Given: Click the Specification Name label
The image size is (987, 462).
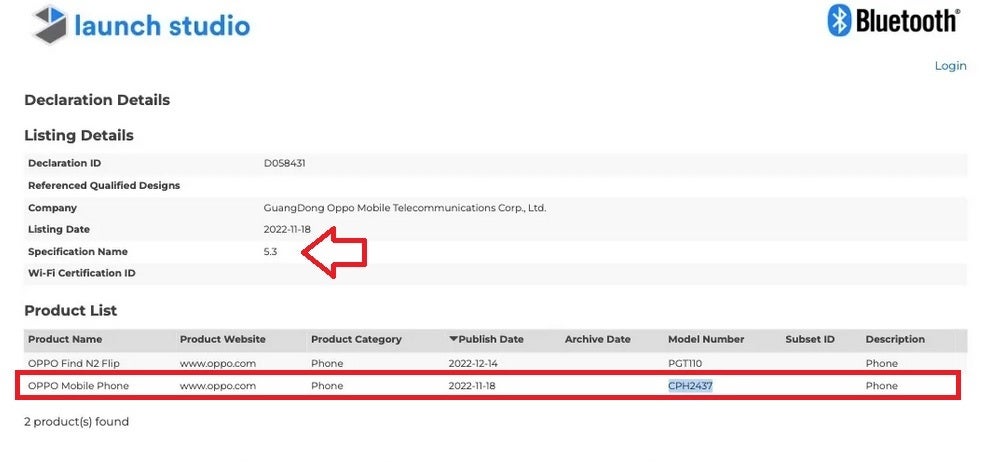Looking at the screenshot, I should pos(78,252).
